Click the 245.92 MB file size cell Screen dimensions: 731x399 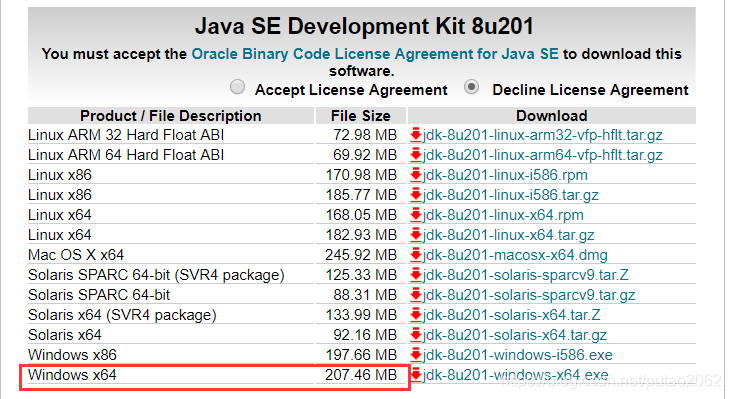tap(361, 255)
